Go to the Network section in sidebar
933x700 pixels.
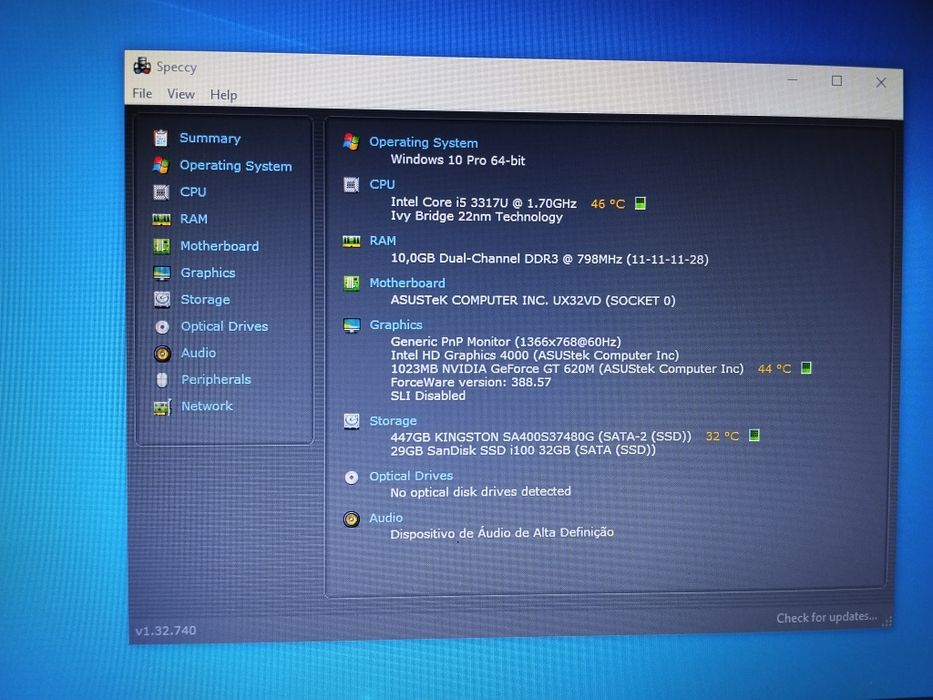pyautogui.click(x=206, y=406)
